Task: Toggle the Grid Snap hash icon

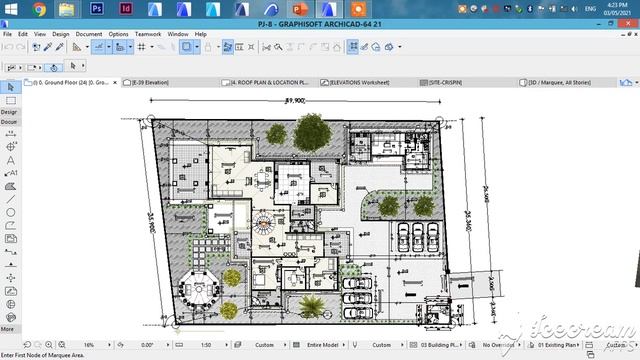Action: [x=142, y=47]
